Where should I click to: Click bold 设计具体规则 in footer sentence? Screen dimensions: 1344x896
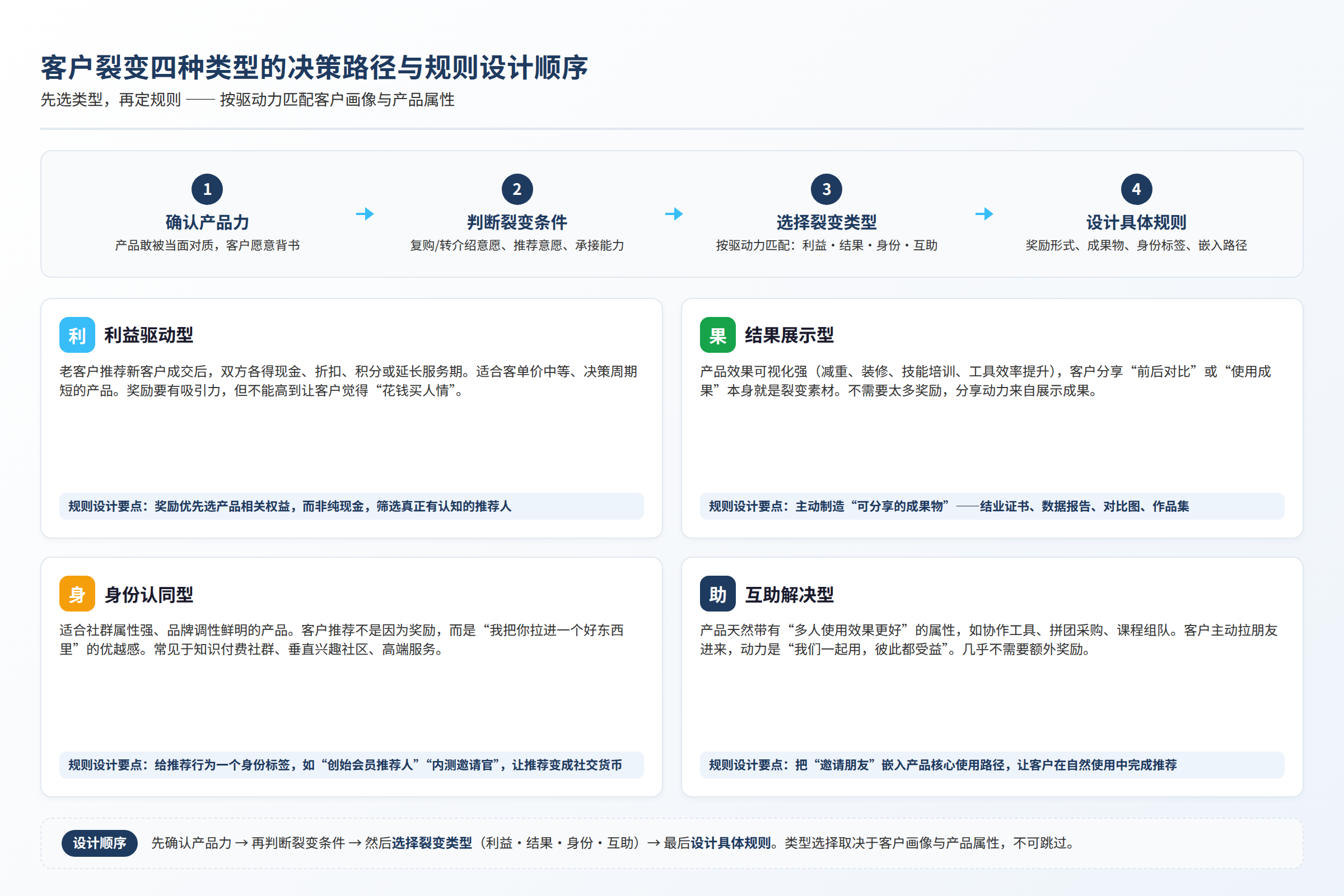(x=731, y=843)
